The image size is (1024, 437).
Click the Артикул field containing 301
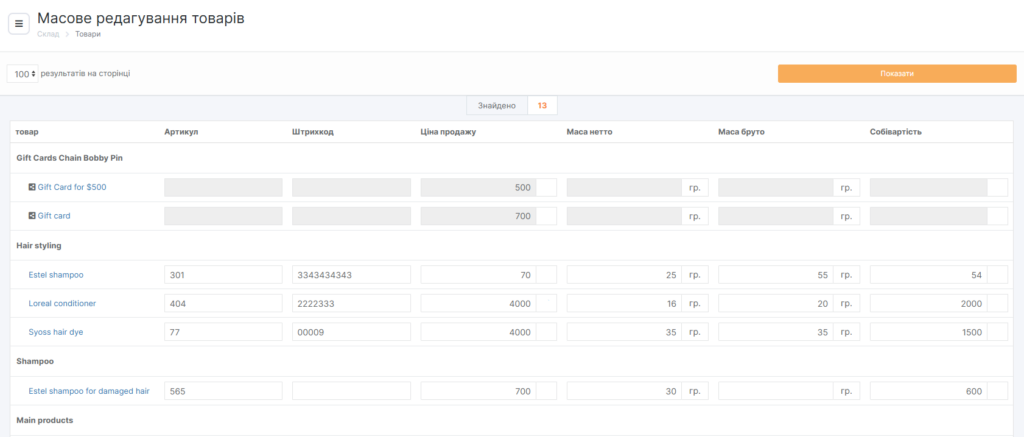223,274
